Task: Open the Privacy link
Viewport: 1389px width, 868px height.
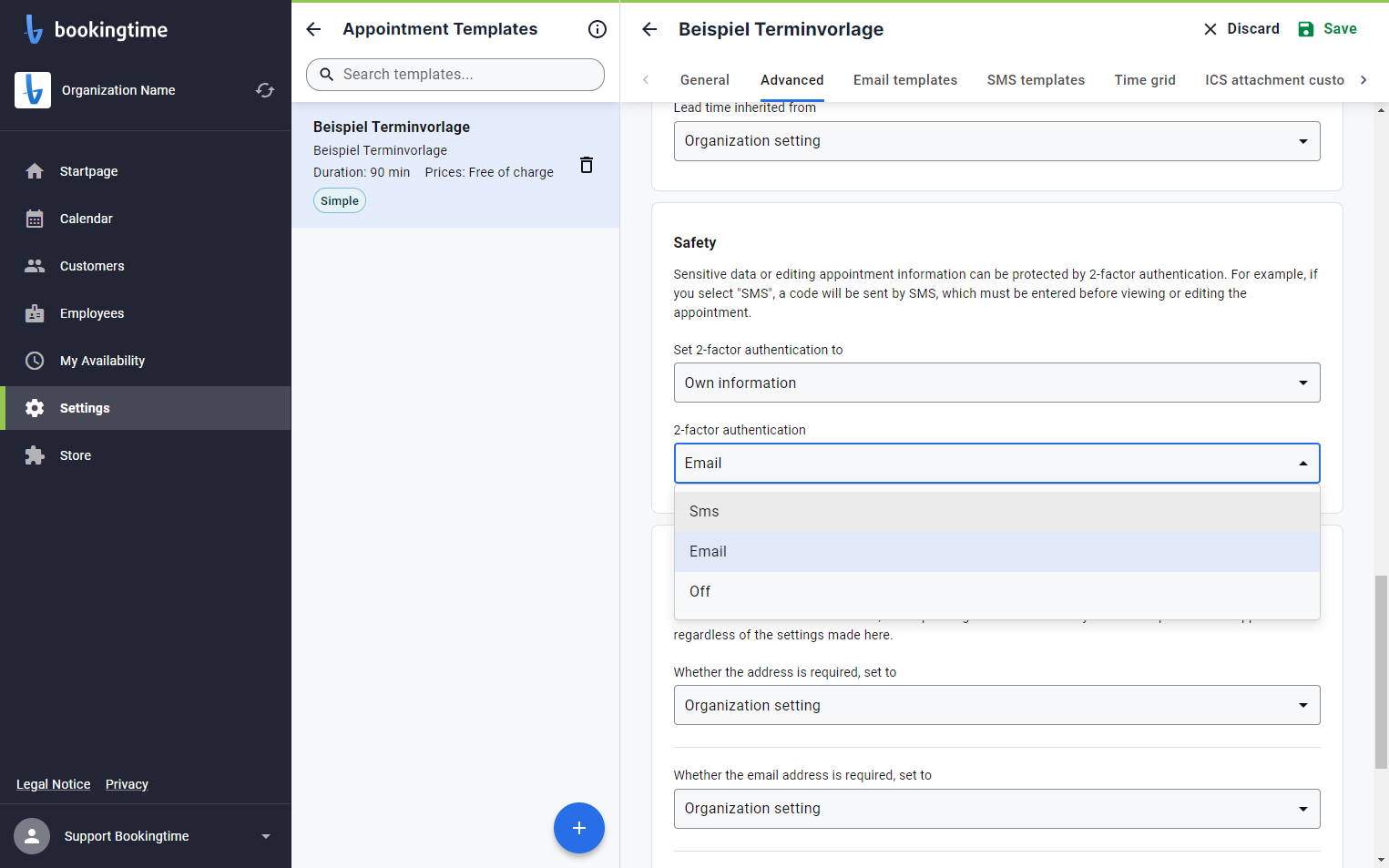Action: 127,784
